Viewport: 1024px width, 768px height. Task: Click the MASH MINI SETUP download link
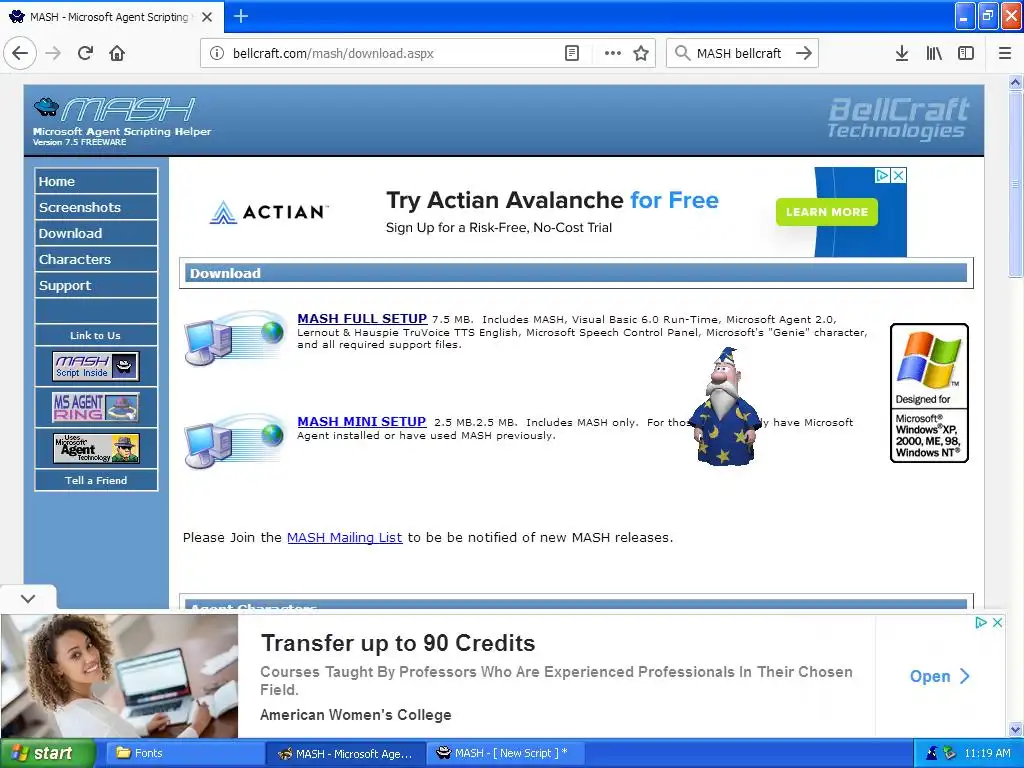362,422
